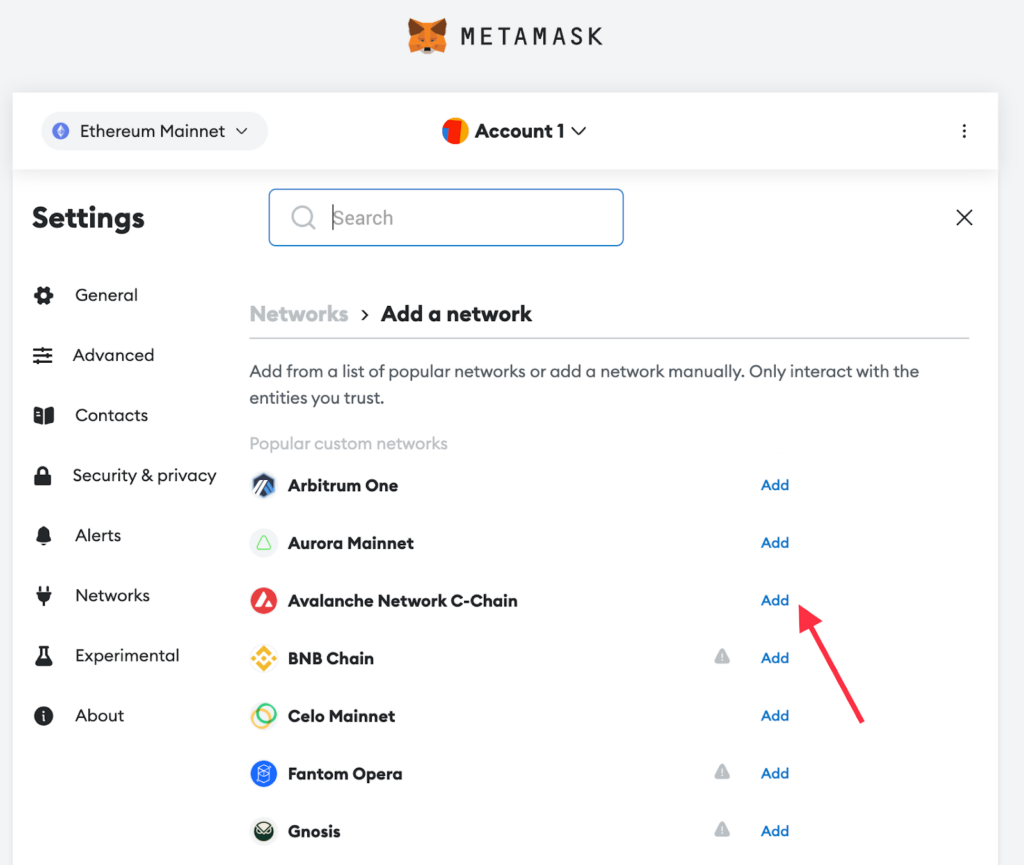This screenshot has width=1024, height=865.
Task: Click the magnifier icon in search box
Action: (x=304, y=217)
